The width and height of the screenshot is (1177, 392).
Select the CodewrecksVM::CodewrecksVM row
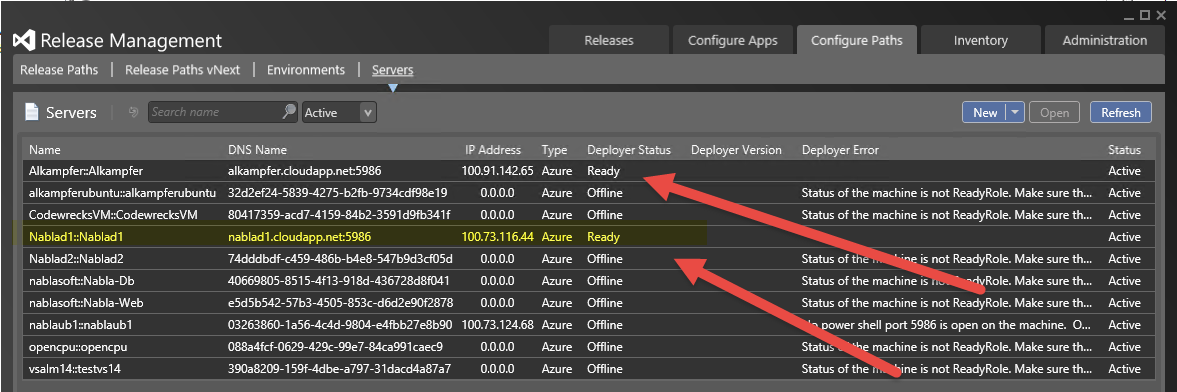tap(588, 215)
